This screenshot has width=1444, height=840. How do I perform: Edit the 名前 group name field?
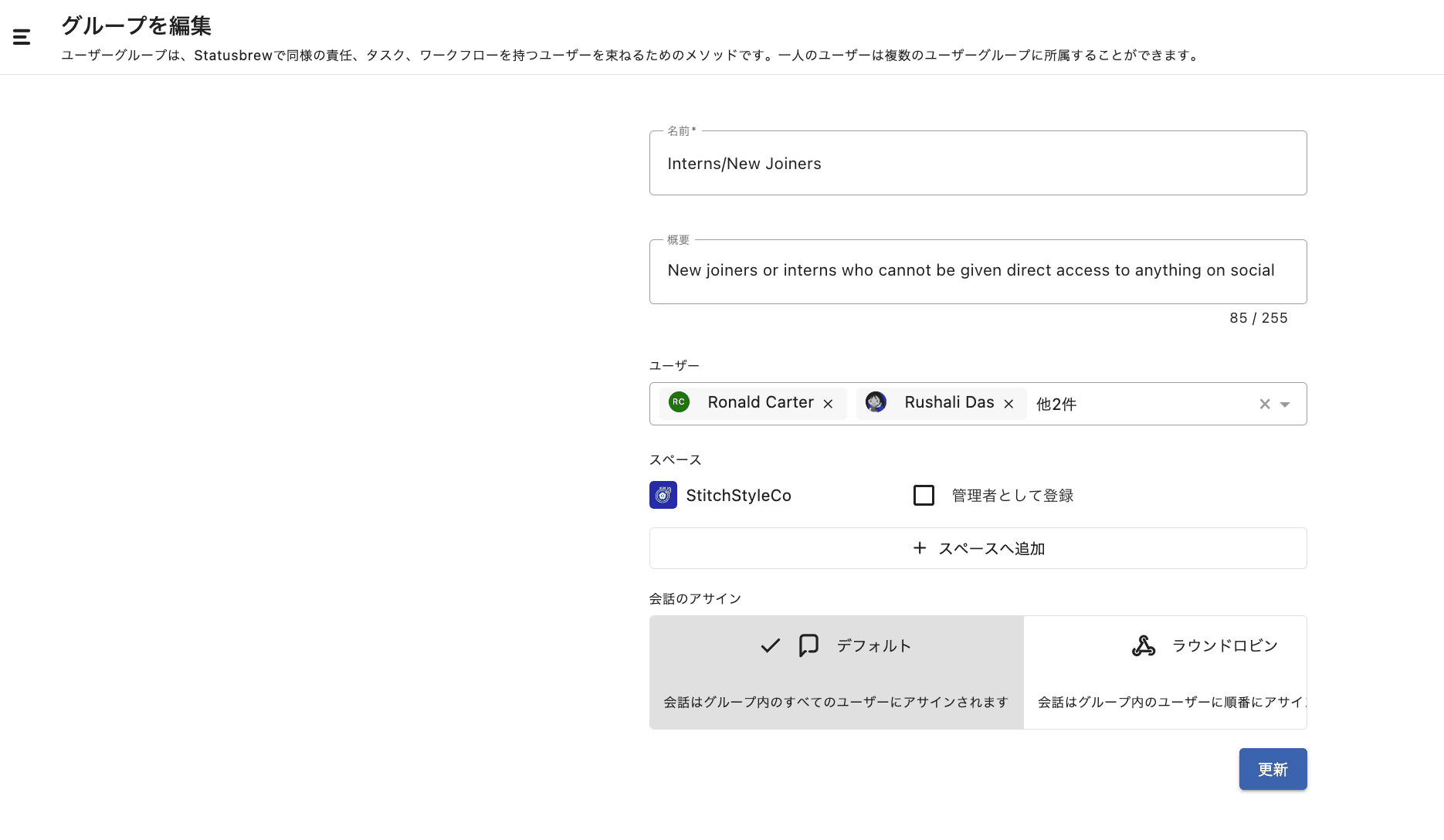(978, 164)
